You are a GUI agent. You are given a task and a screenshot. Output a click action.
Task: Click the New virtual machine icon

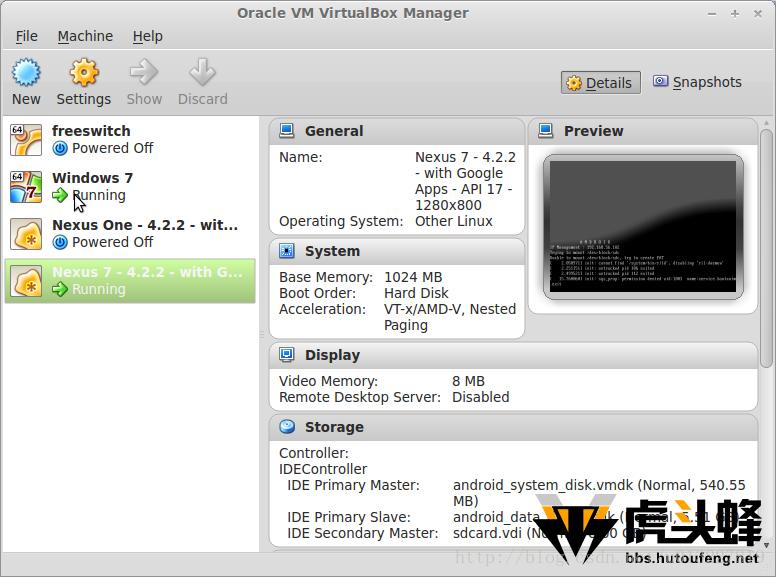pyautogui.click(x=26, y=72)
